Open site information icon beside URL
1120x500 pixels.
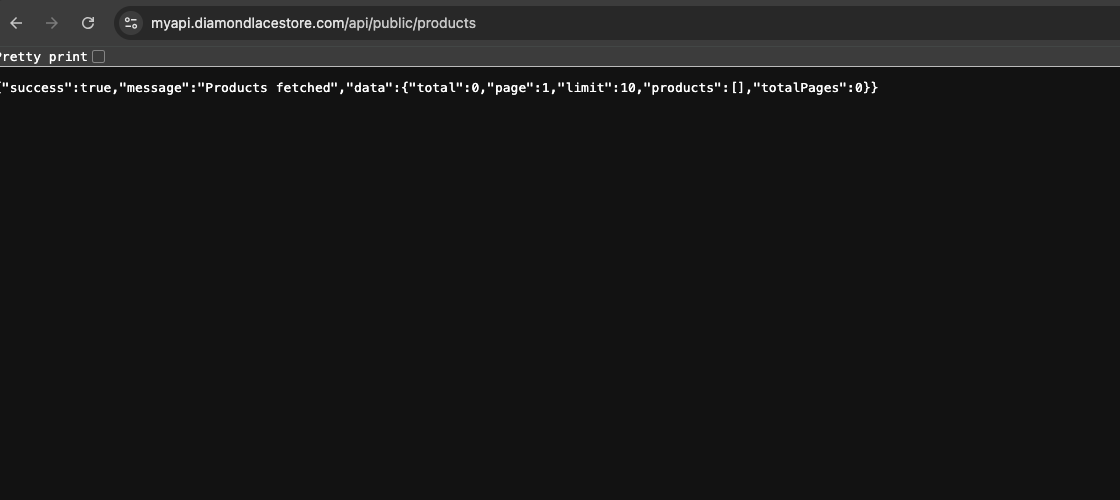(x=131, y=23)
